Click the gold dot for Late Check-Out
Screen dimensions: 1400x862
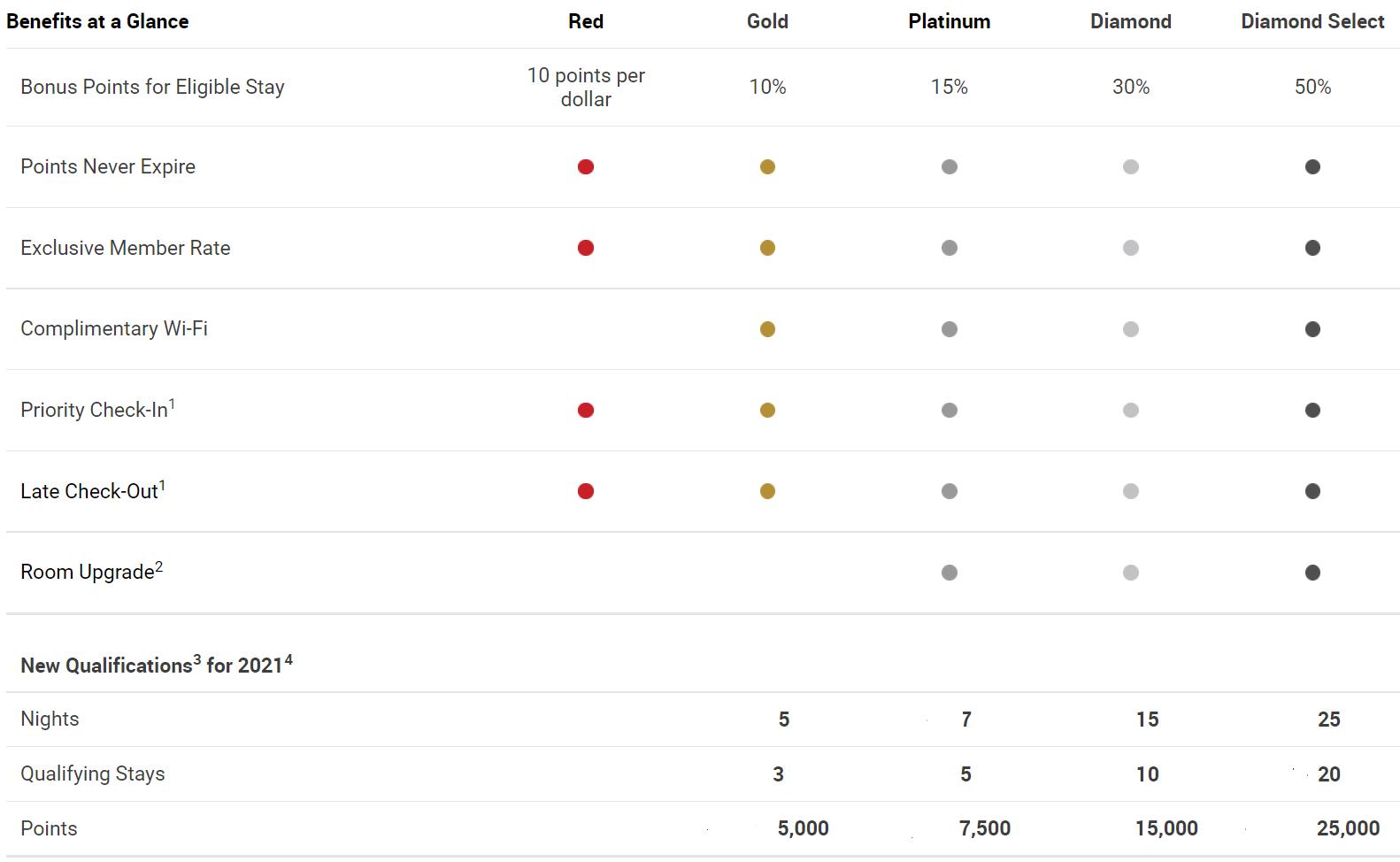pyautogui.click(x=767, y=491)
